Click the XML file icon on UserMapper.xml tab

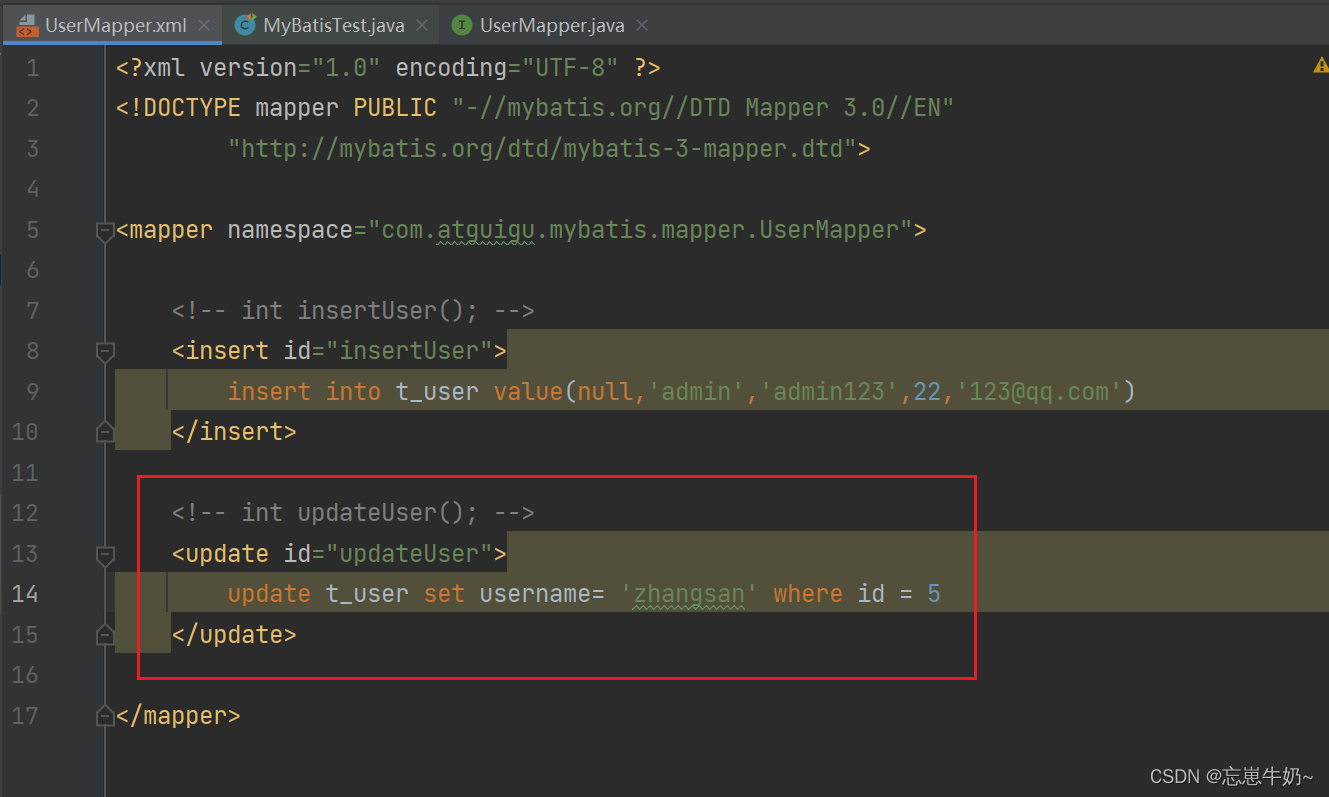pyautogui.click(x=27, y=26)
